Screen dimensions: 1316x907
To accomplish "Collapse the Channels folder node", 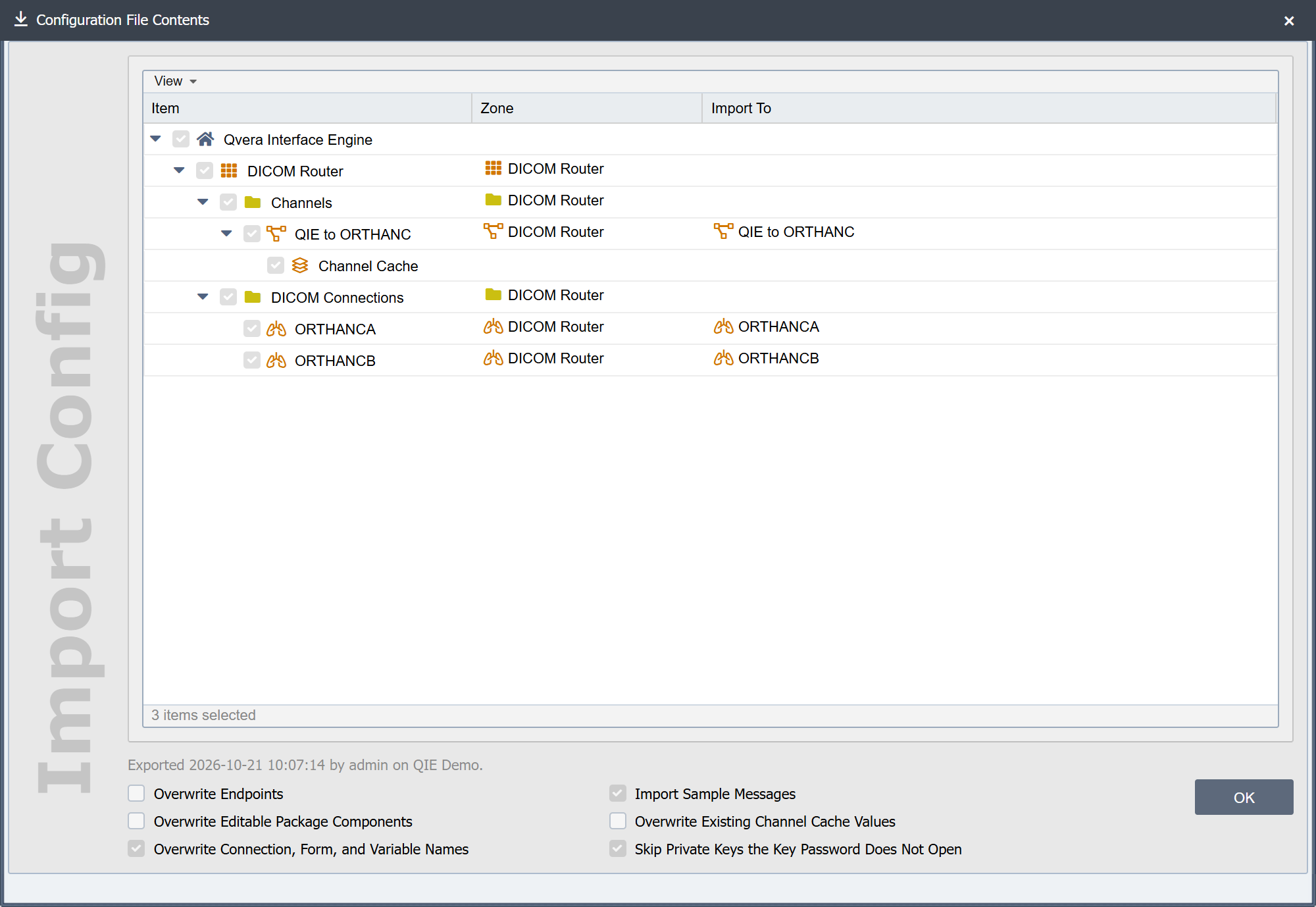I will 203,202.
